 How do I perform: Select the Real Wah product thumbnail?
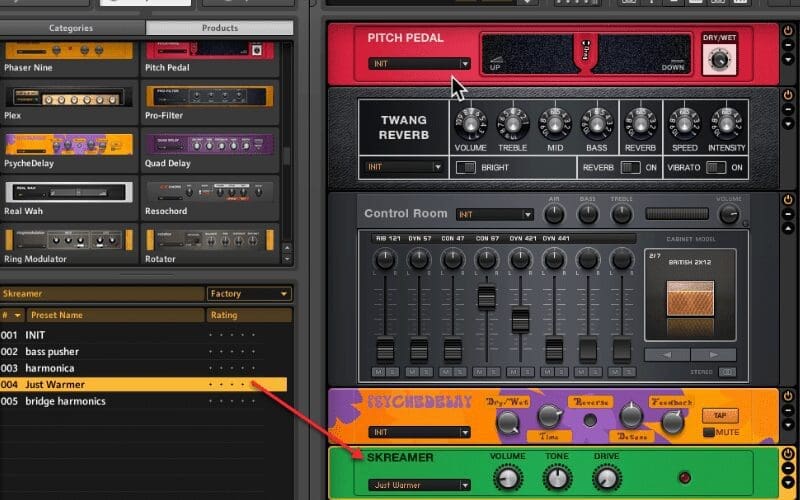(69, 193)
